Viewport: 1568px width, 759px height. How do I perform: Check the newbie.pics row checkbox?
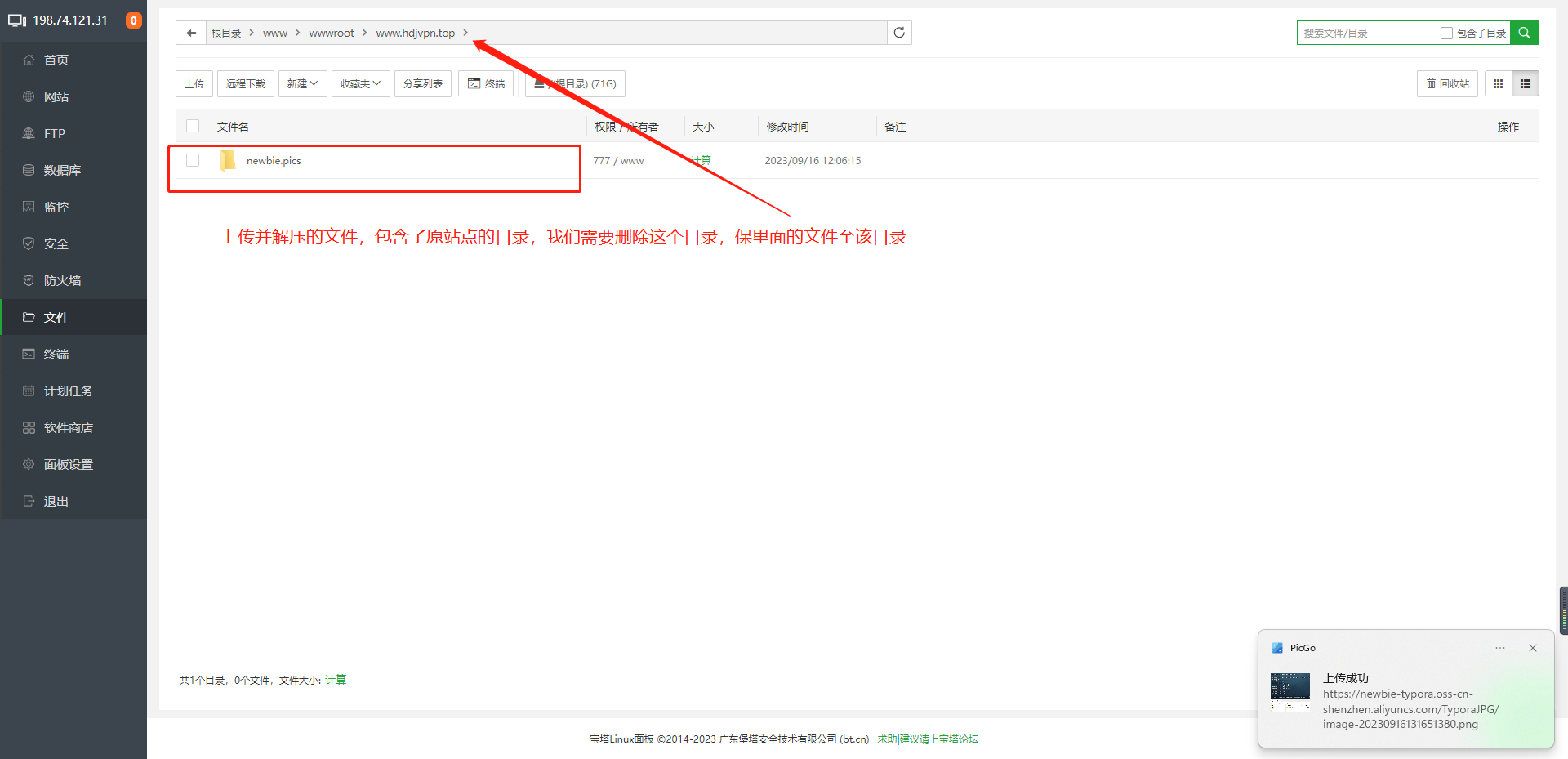pos(193,160)
